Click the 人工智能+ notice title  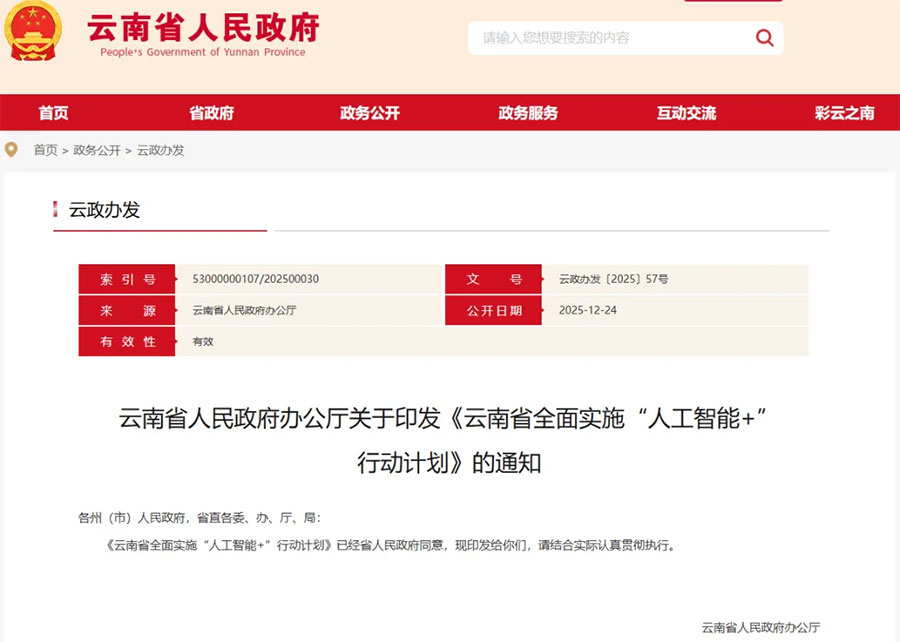(x=449, y=440)
